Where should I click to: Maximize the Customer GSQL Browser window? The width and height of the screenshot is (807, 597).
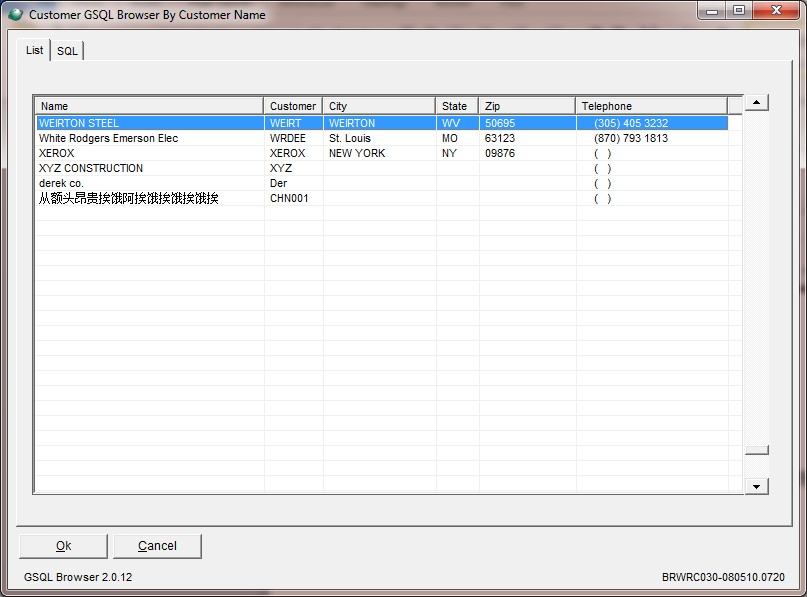[x=739, y=11]
